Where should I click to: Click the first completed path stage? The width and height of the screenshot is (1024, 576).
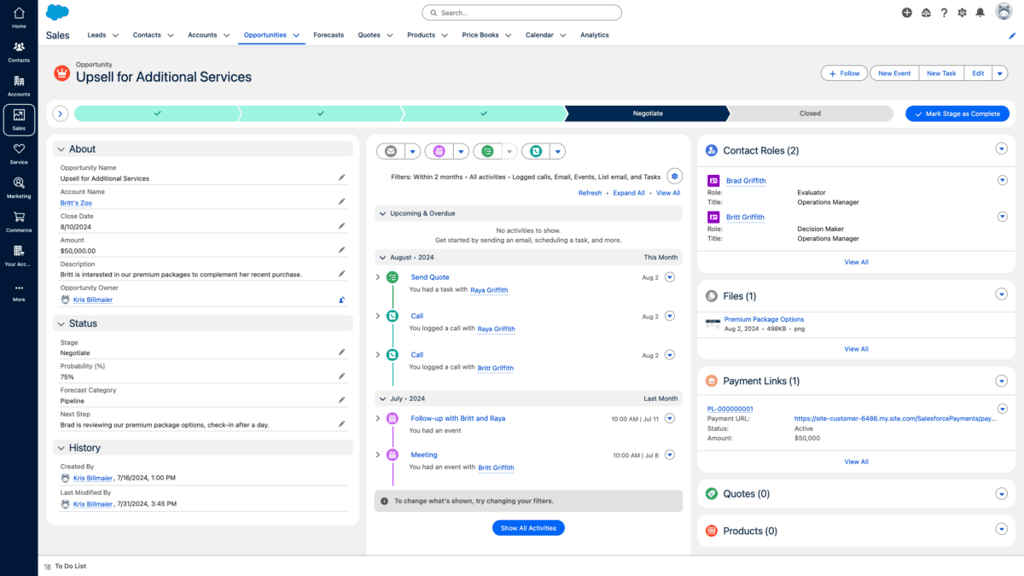click(157, 114)
